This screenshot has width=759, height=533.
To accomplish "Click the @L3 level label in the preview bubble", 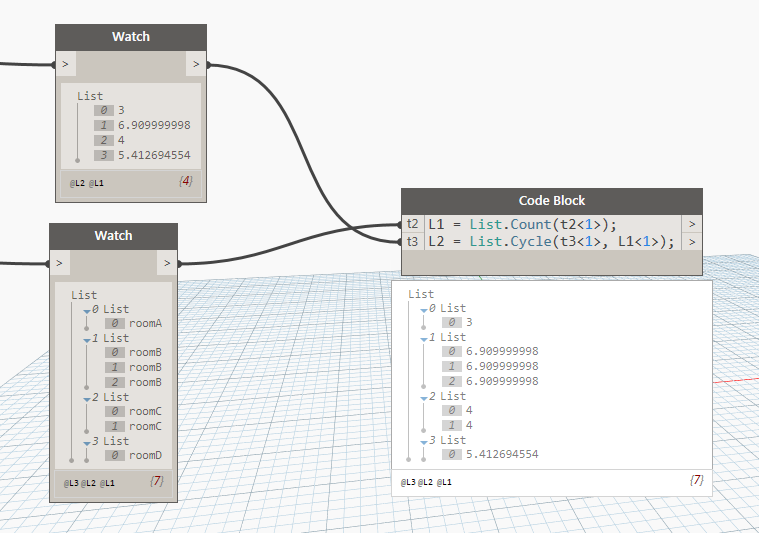I will [408, 481].
